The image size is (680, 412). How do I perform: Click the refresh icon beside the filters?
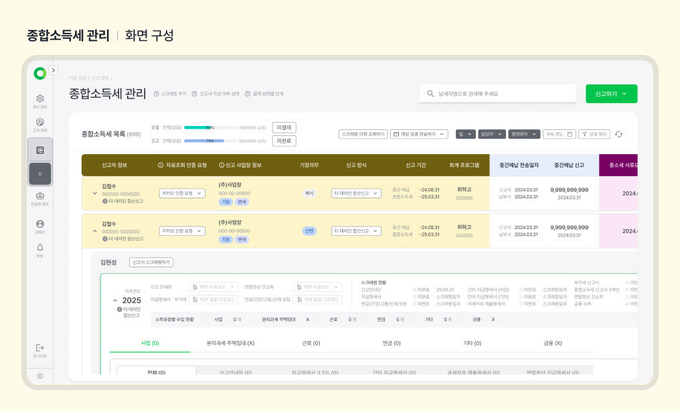click(x=619, y=133)
